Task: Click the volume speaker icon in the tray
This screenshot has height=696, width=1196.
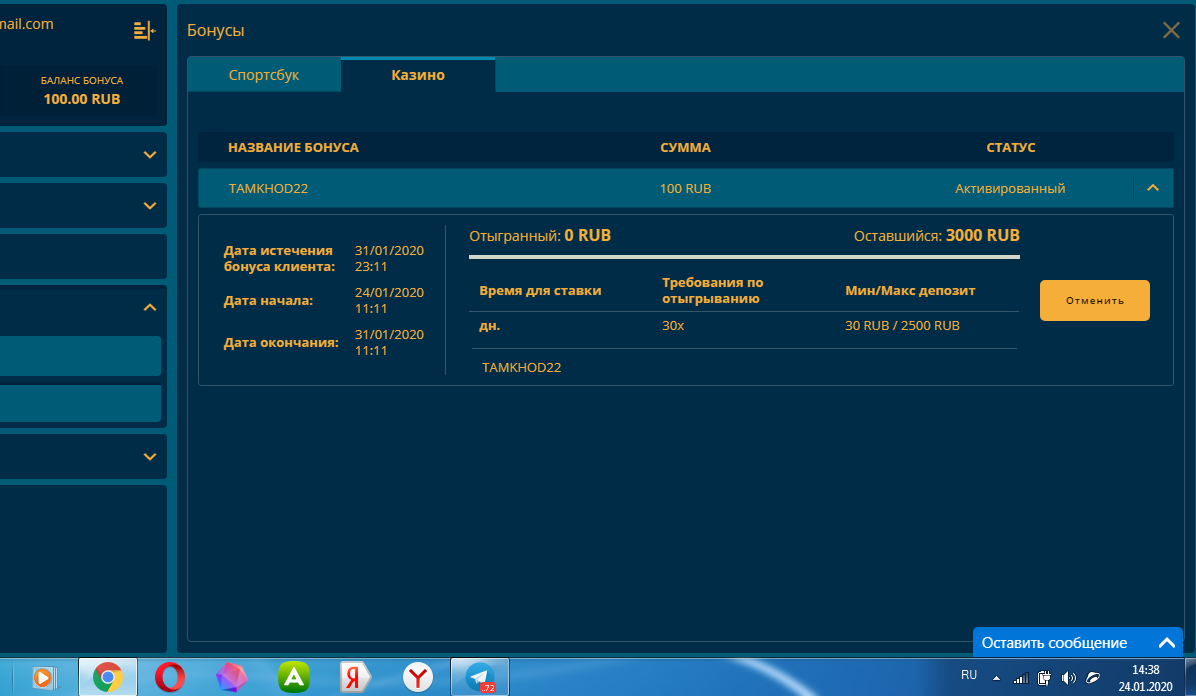Action: [1068, 677]
